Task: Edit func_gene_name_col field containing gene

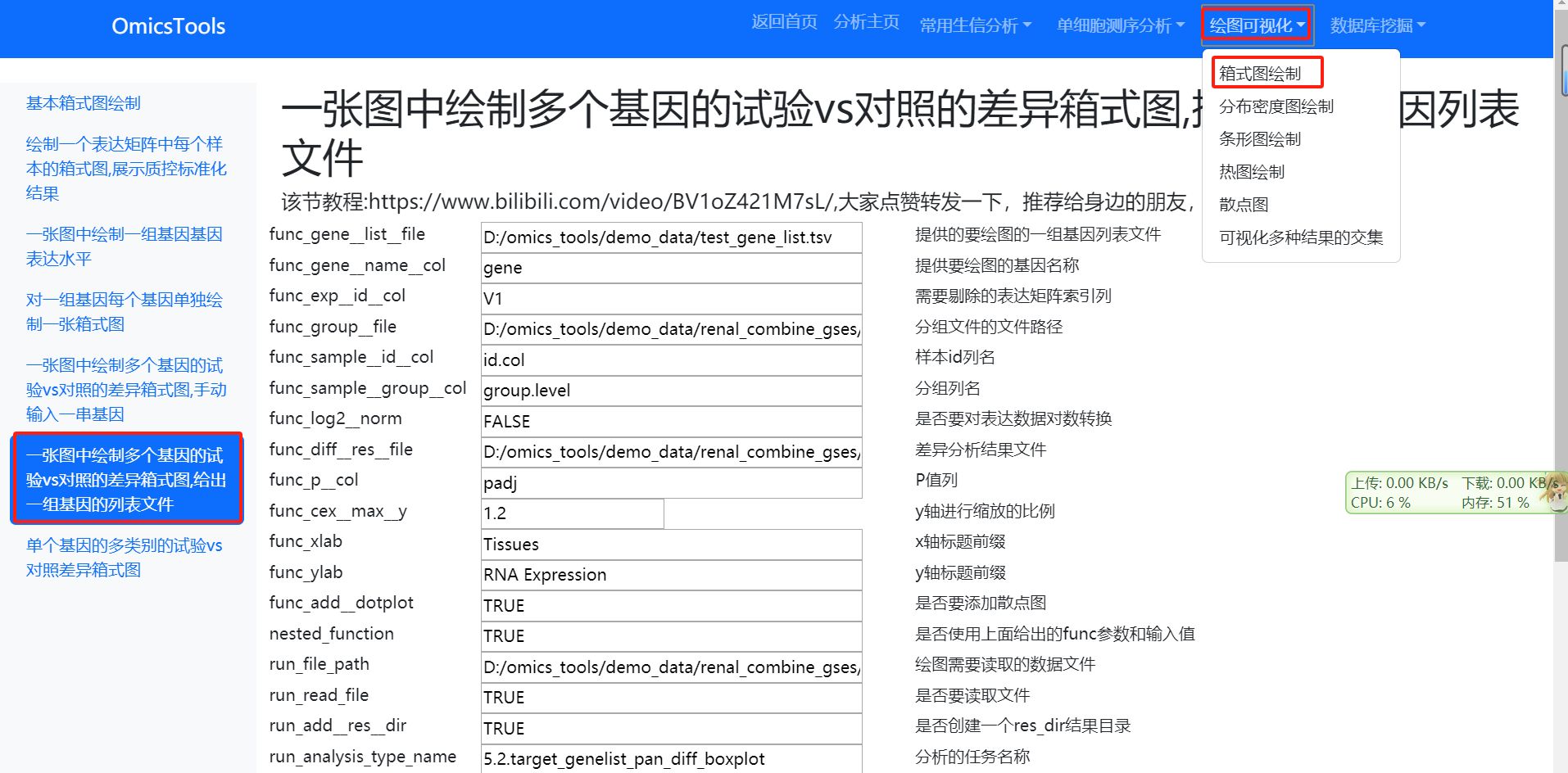Action: pos(671,268)
